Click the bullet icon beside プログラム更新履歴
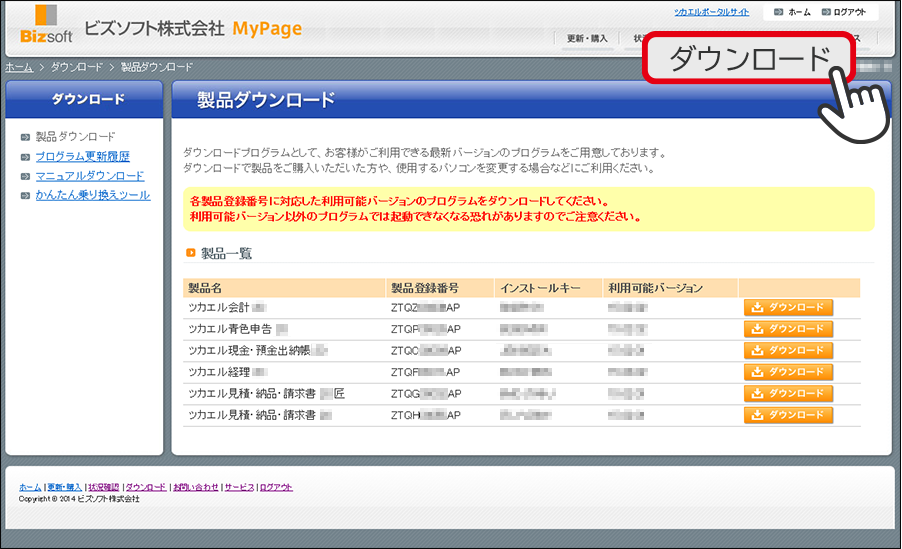The height and width of the screenshot is (549, 902). [25, 157]
